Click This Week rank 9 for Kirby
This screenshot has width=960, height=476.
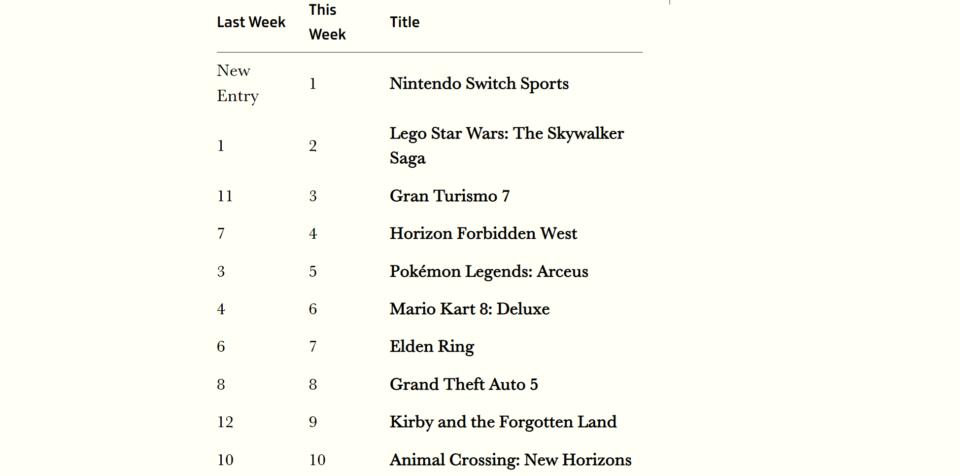point(313,422)
